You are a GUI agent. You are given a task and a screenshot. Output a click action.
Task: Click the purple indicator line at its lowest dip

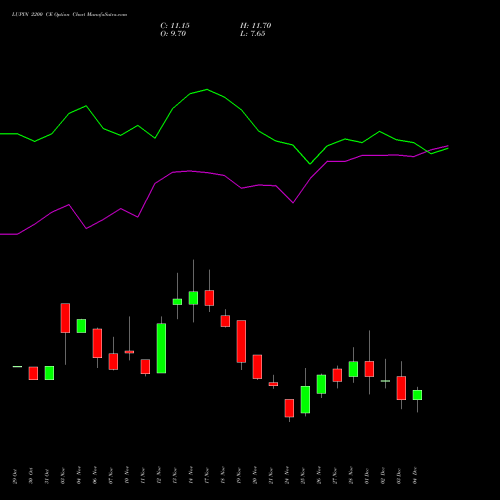point(9,234)
